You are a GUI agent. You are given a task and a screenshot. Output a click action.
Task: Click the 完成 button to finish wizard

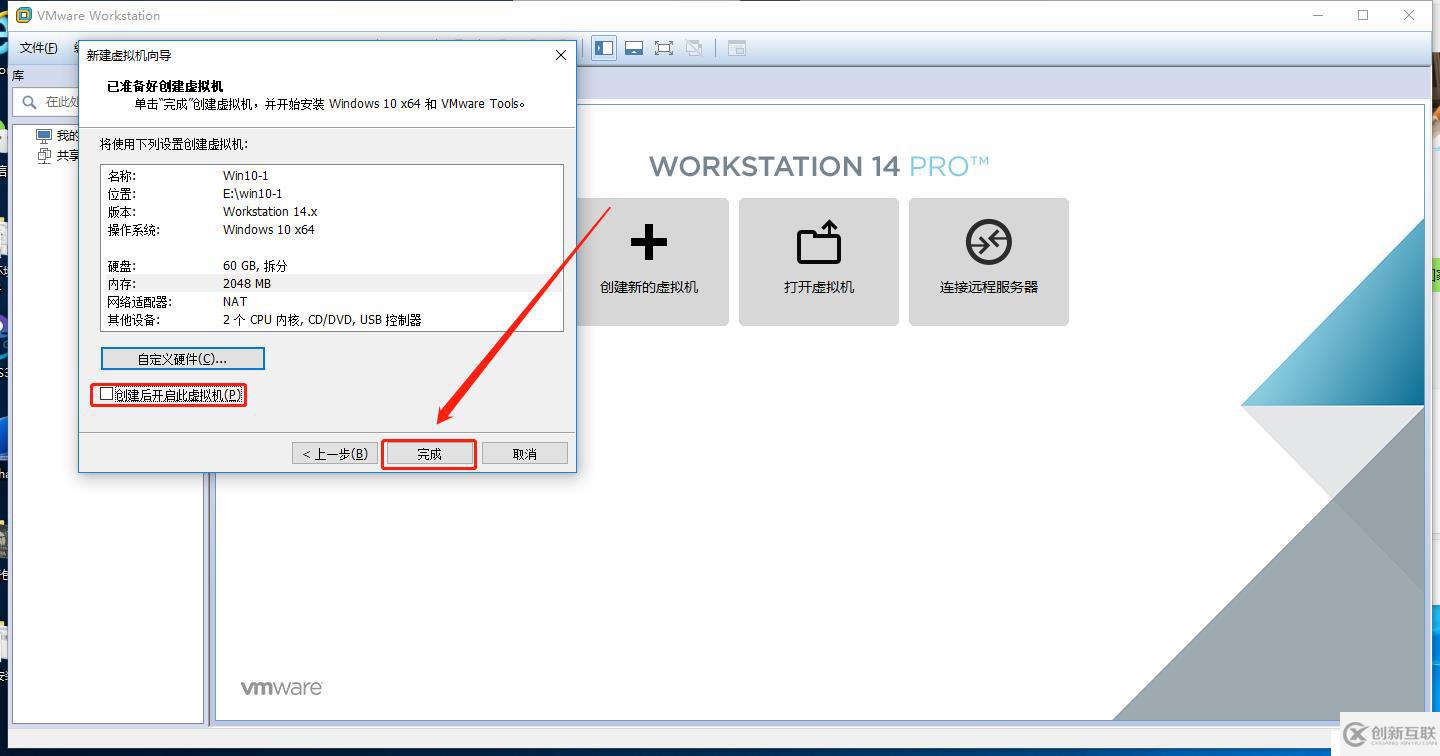[x=428, y=453]
